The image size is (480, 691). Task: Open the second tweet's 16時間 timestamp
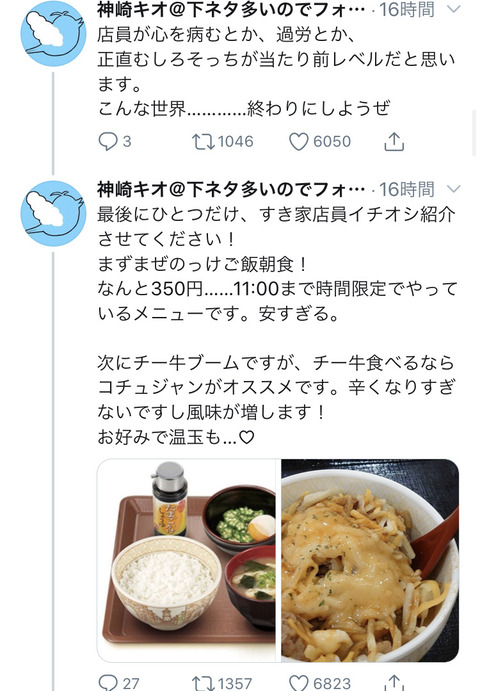406,189
